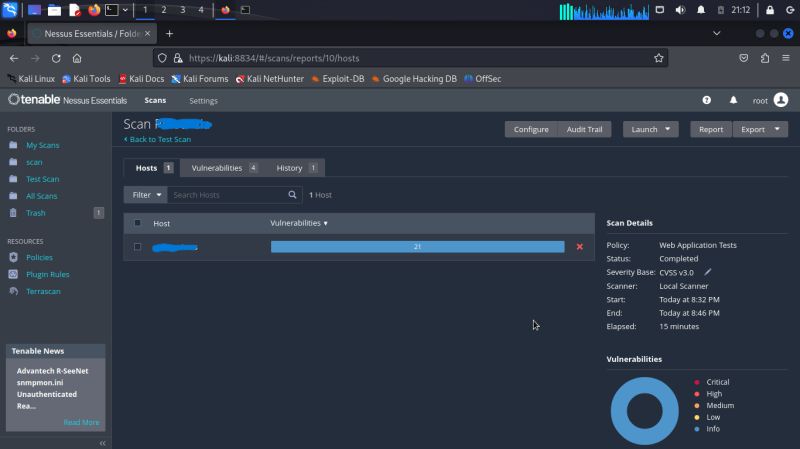
Task: Expand the Filter dropdown
Action: (145, 195)
